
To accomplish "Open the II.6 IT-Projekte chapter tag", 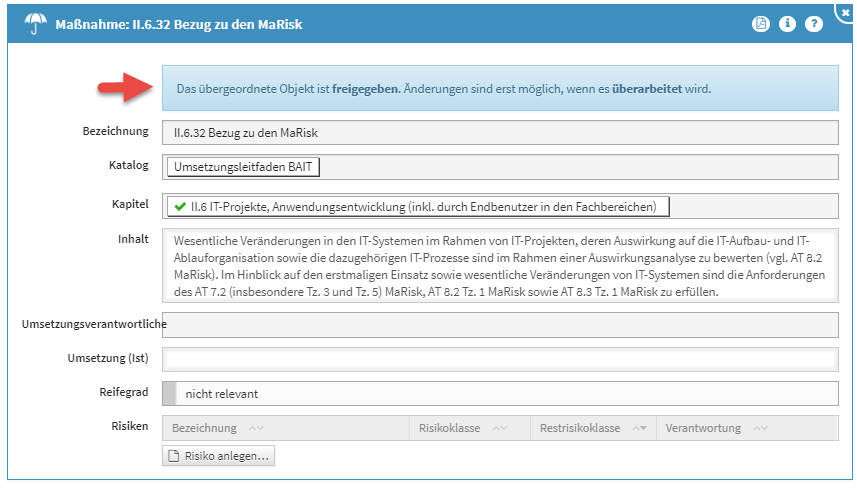I will (418, 207).
